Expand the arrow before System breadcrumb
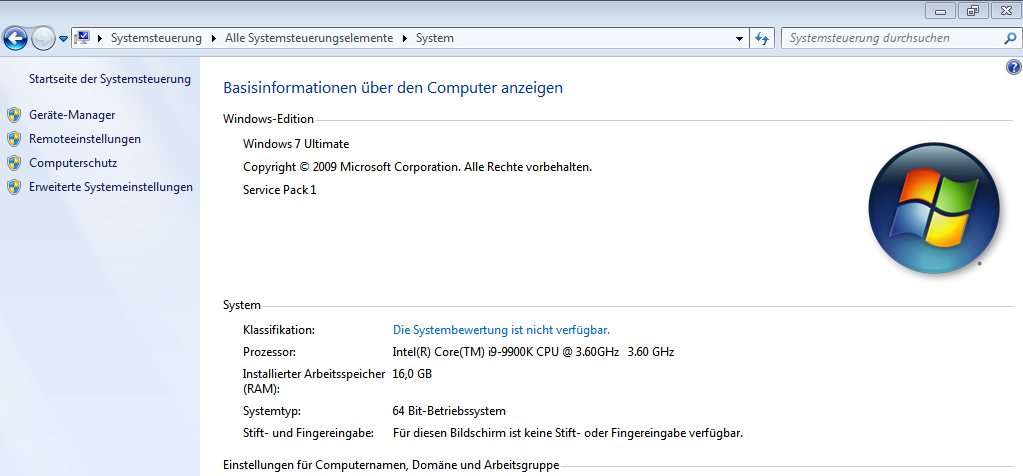 point(405,38)
